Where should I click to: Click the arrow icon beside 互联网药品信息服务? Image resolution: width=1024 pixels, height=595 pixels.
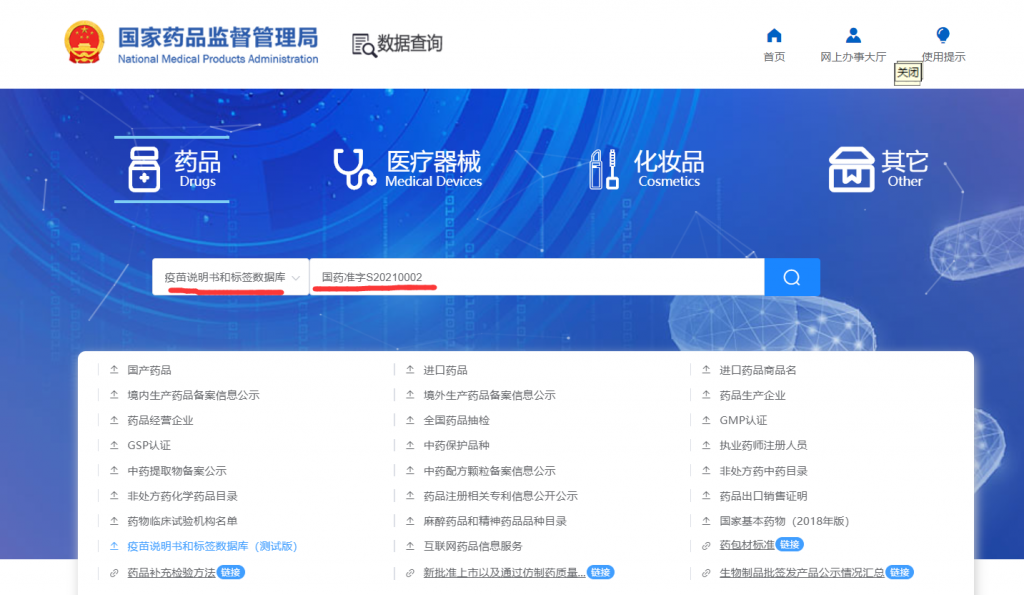(x=410, y=545)
